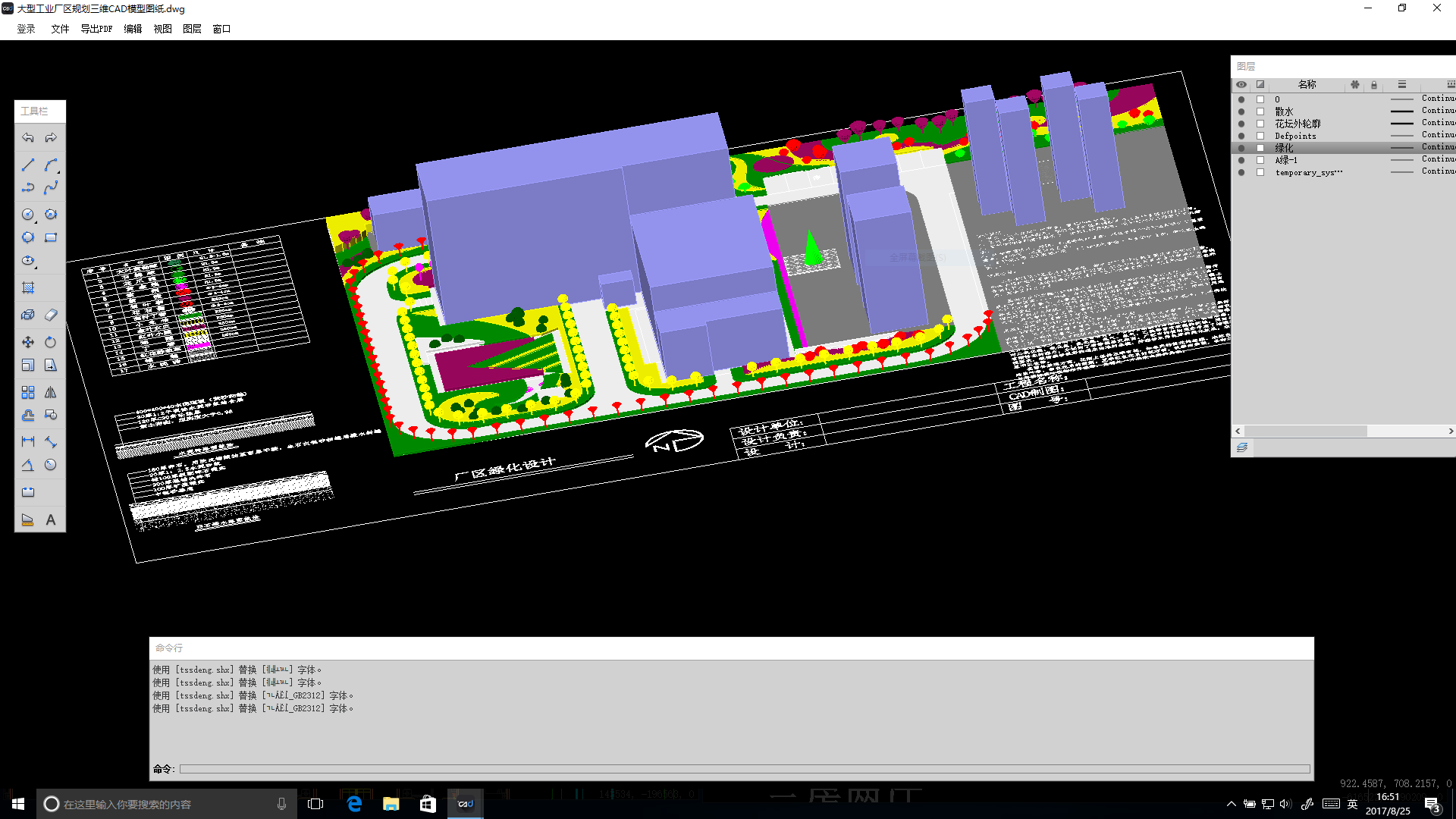Click the layer stack icon below layers list
Image resolution: width=1456 pixels, height=819 pixels.
1242,447
